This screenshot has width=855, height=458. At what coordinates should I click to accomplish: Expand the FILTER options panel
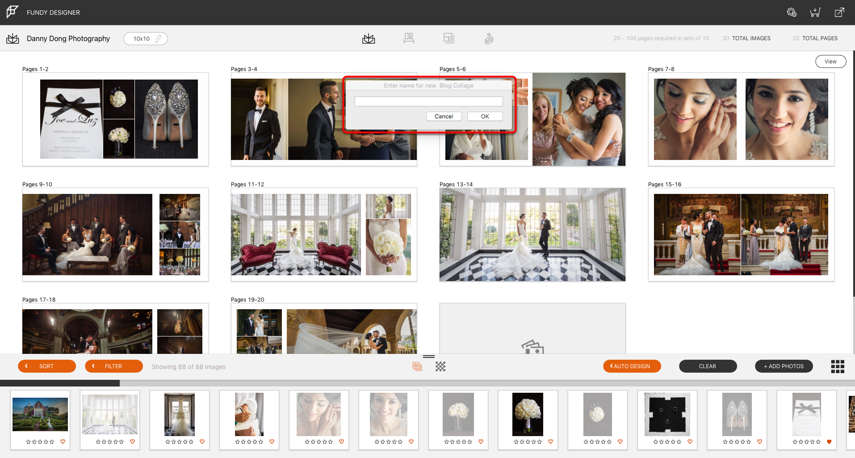(114, 366)
